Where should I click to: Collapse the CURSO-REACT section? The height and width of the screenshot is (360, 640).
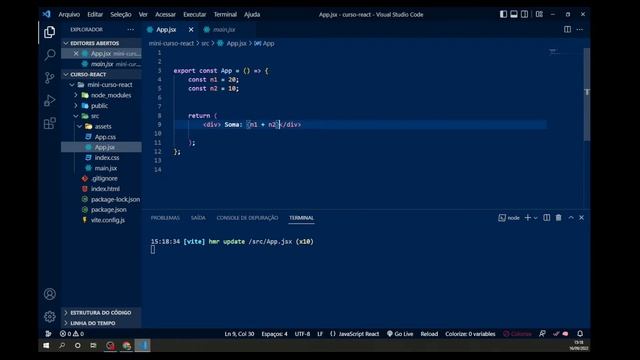(101, 74)
